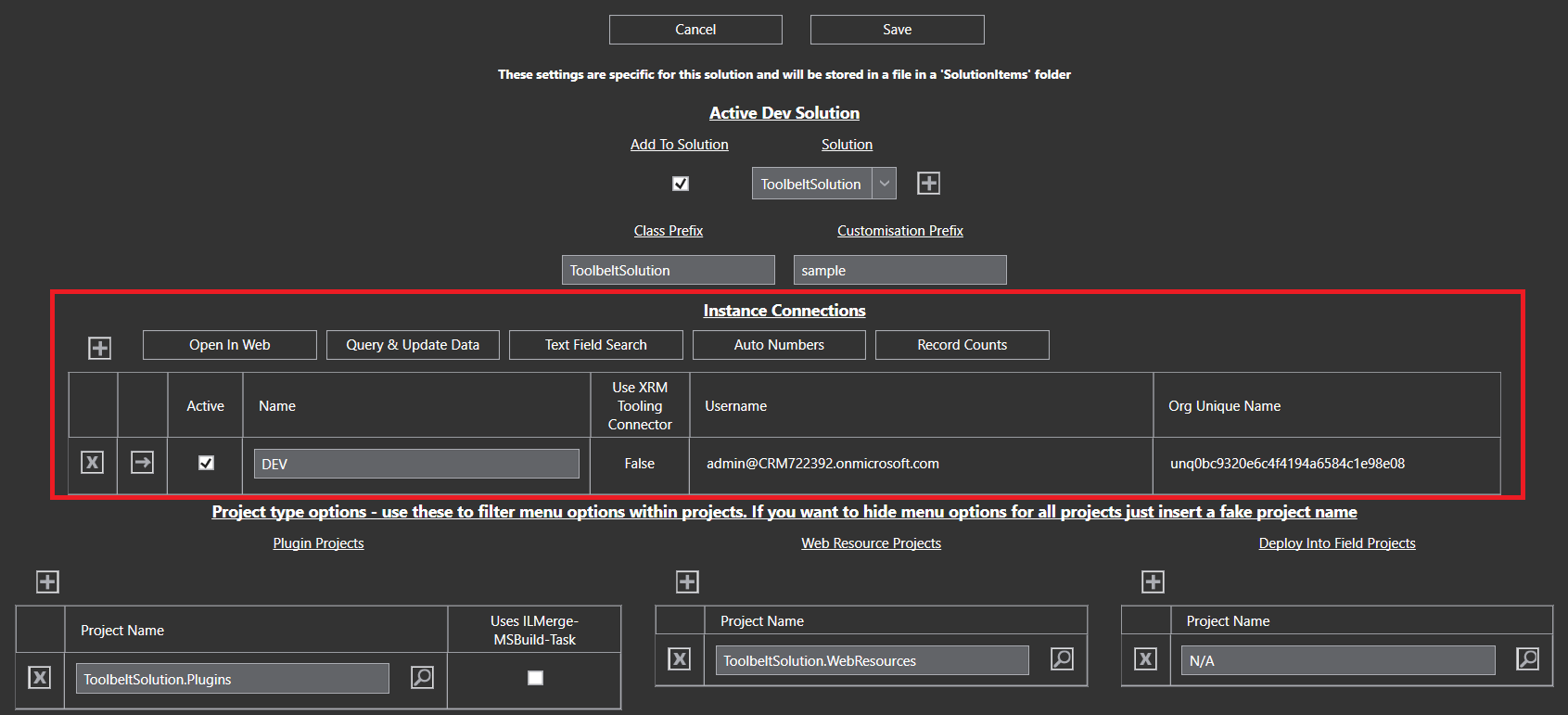Enable Uses ILMerge-MSBuild-Task checkbox
This screenshot has width=1568, height=715.
(535, 678)
